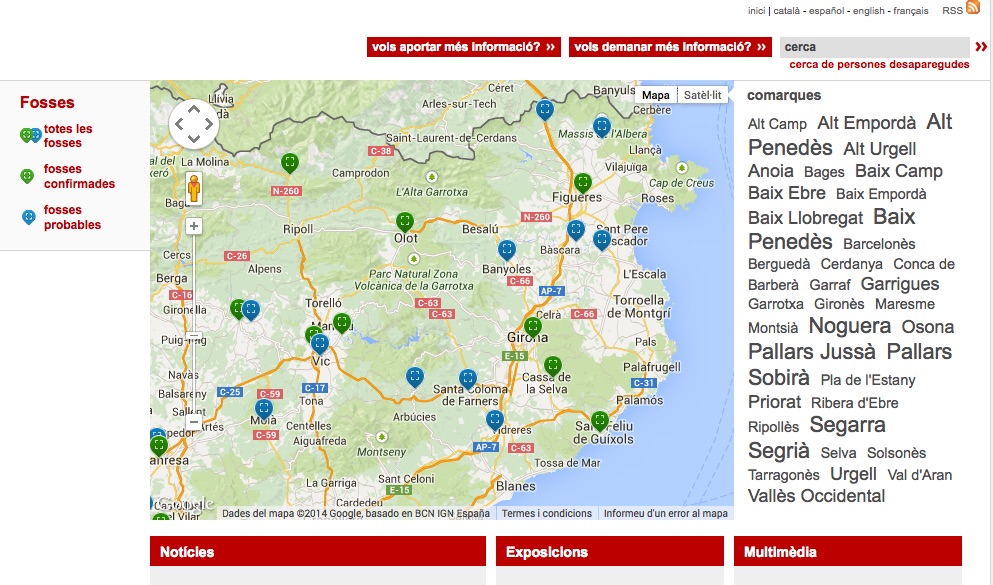Open the RSS feed icon
Image resolution: width=993 pixels, height=585 pixels.
pos(973,8)
